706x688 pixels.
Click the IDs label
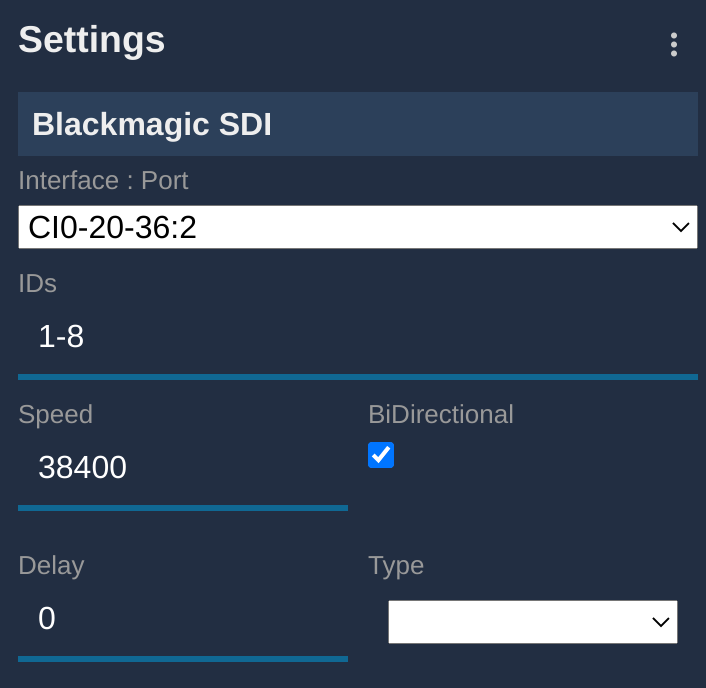[37, 284]
